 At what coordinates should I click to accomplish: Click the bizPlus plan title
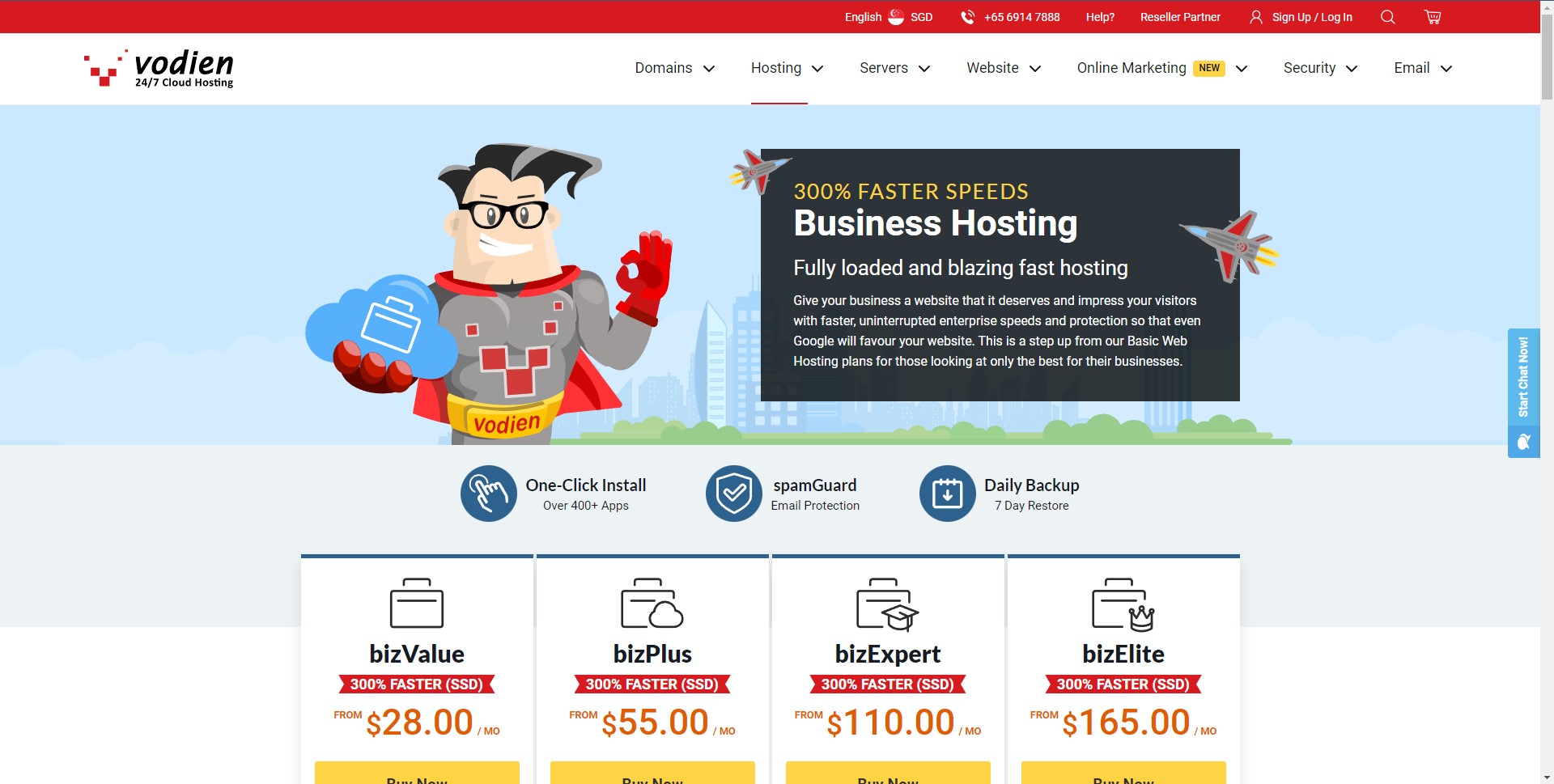652,654
